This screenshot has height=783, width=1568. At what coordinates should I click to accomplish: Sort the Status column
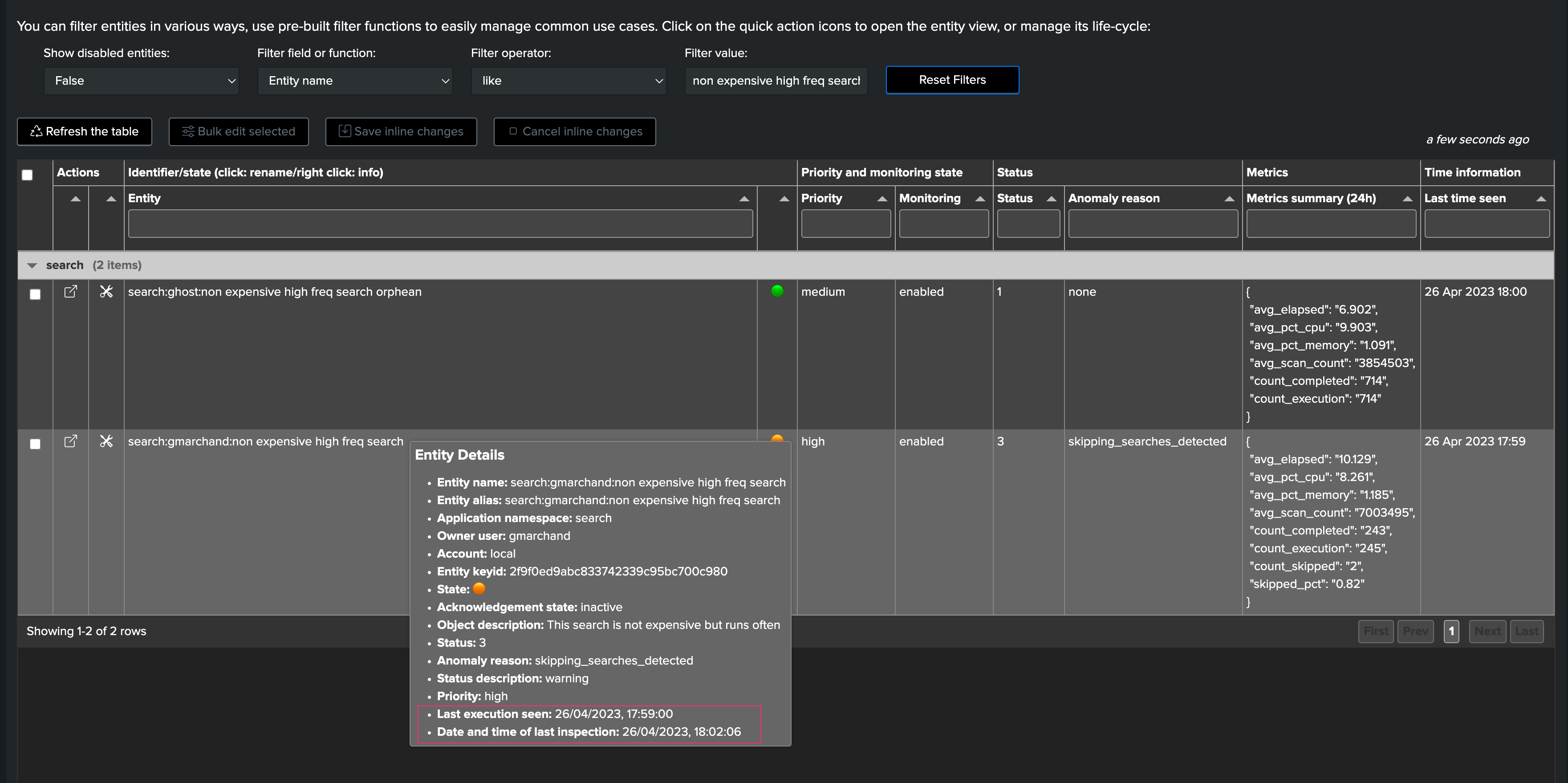1051,199
